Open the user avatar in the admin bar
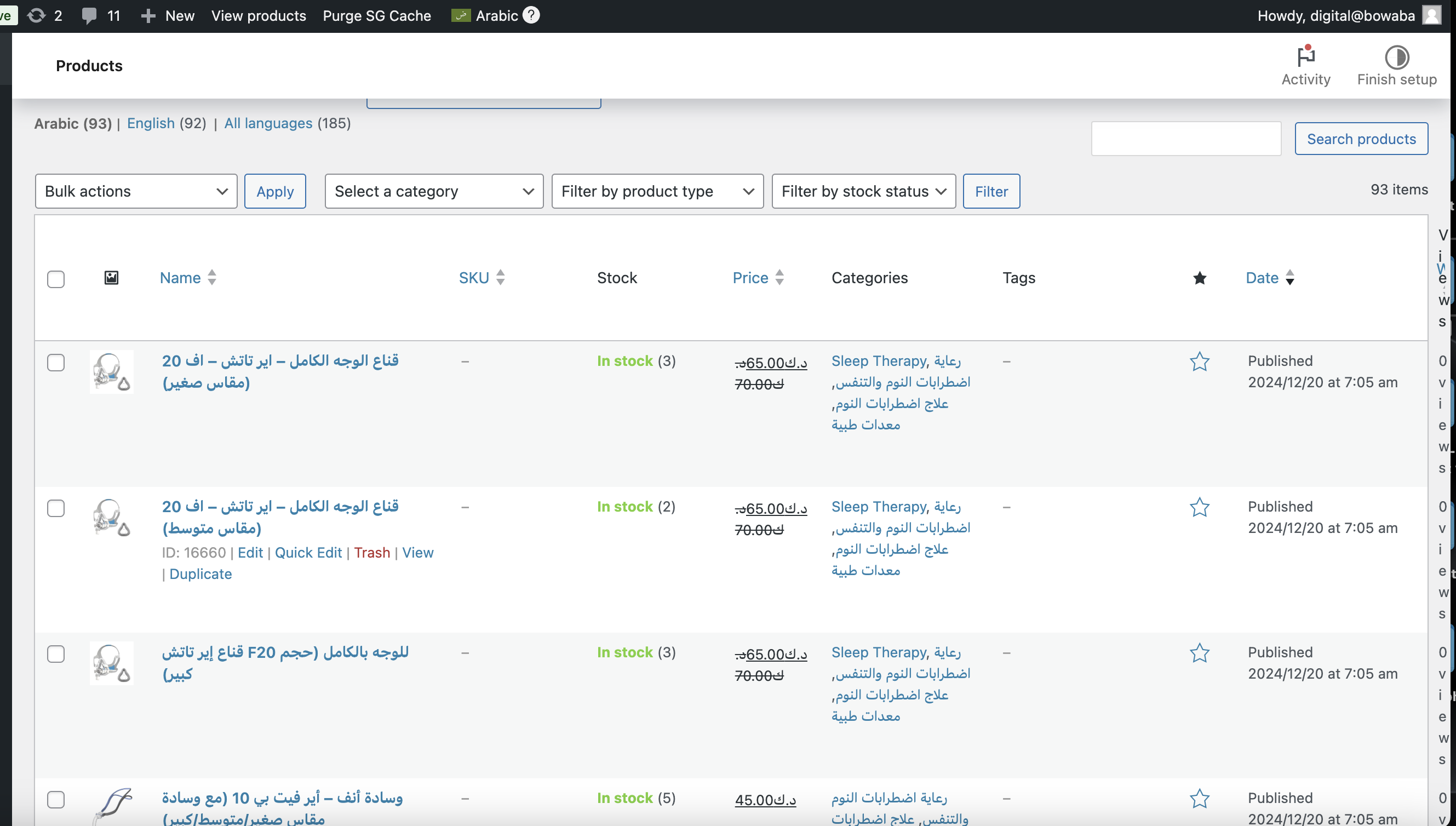1456x826 pixels. 1432,15
